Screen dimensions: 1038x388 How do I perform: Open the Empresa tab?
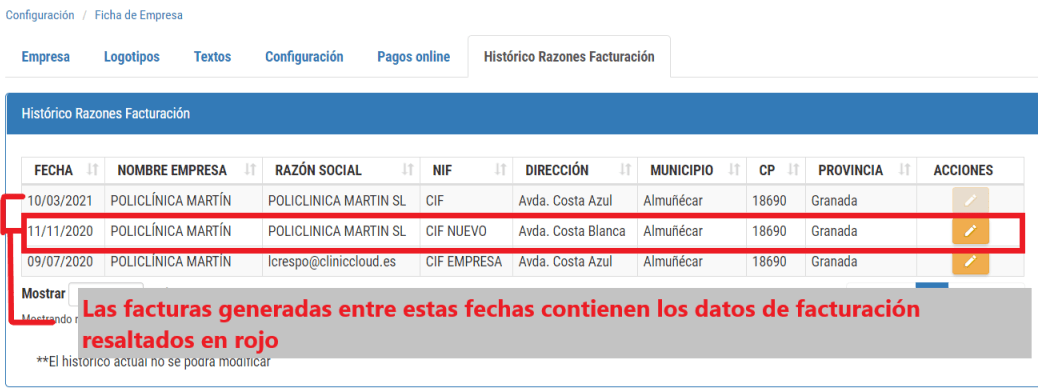click(46, 57)
